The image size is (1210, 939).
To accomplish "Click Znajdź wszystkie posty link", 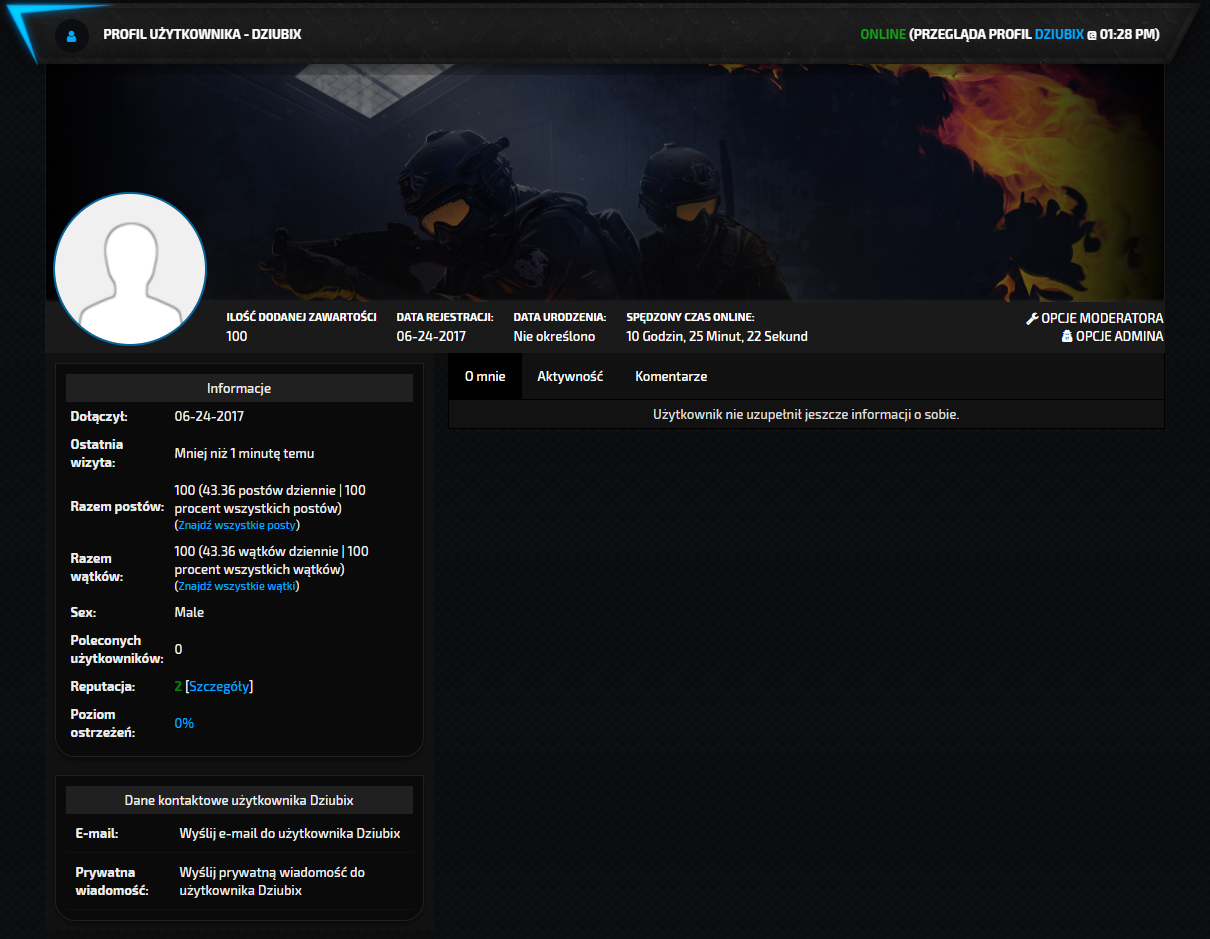I will pyautogui.click(x=238, y=525).
